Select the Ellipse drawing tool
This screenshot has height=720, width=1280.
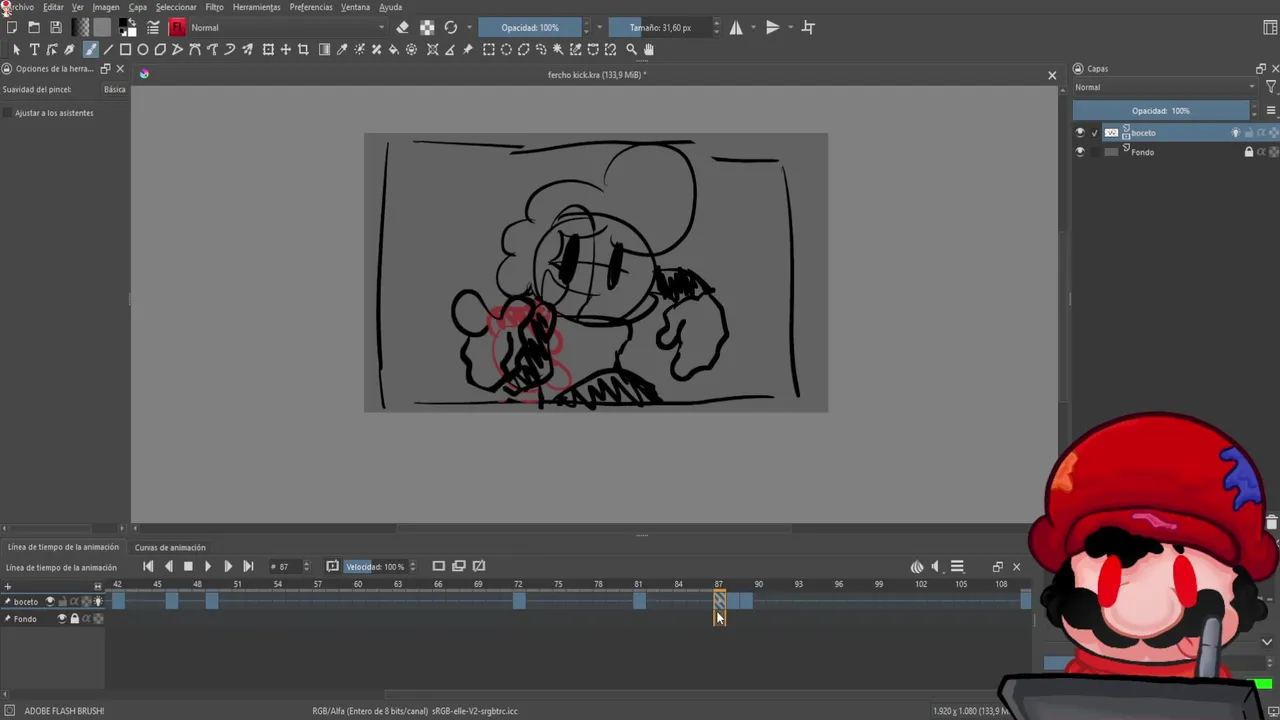click(143, 49)
